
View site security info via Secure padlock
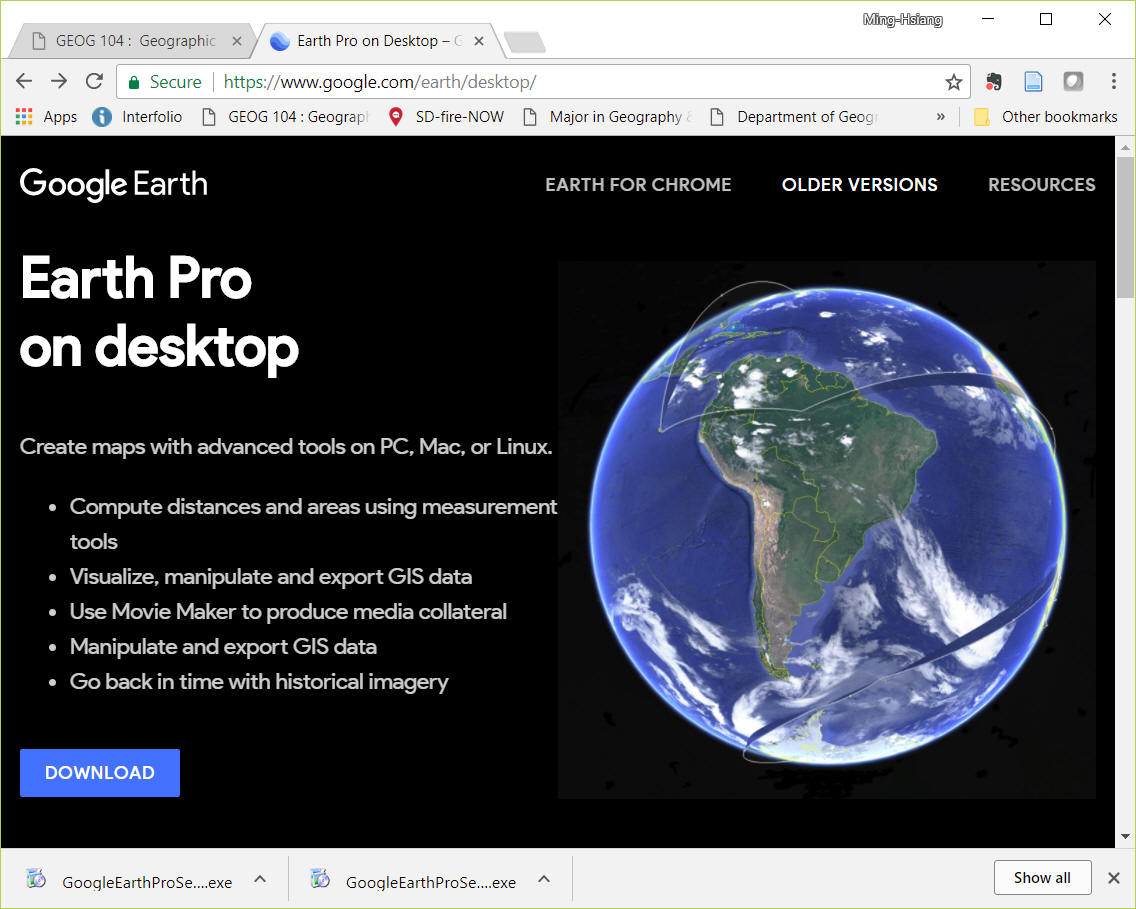point(165,82)
